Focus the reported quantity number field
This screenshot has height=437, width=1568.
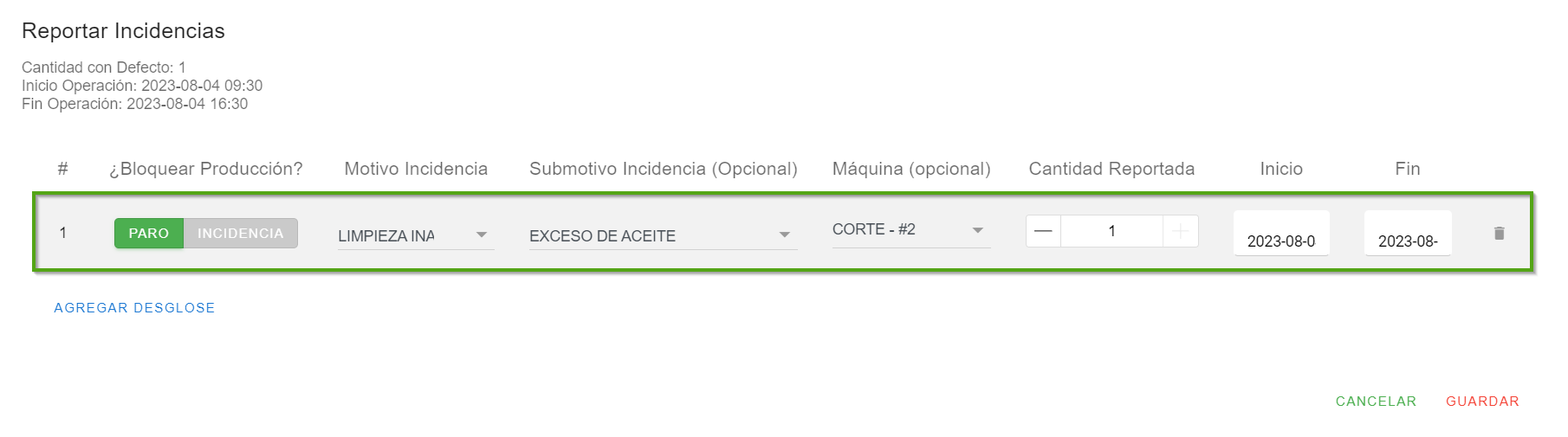[1111, 231]
